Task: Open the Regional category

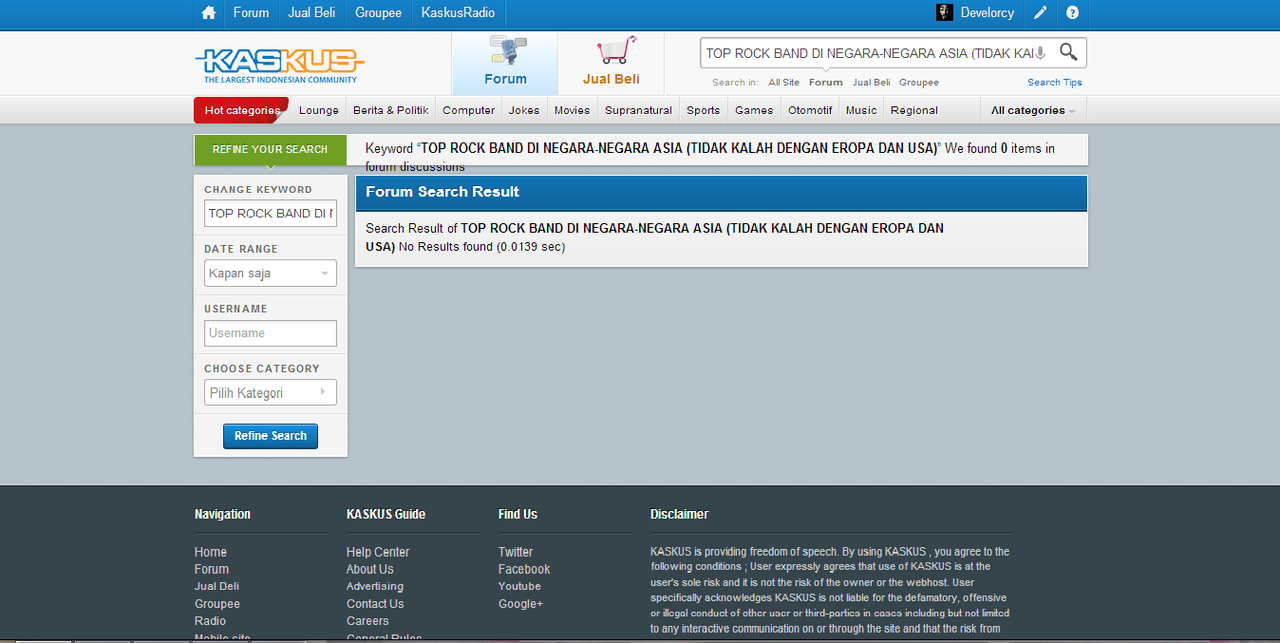Action: (914, 110)
